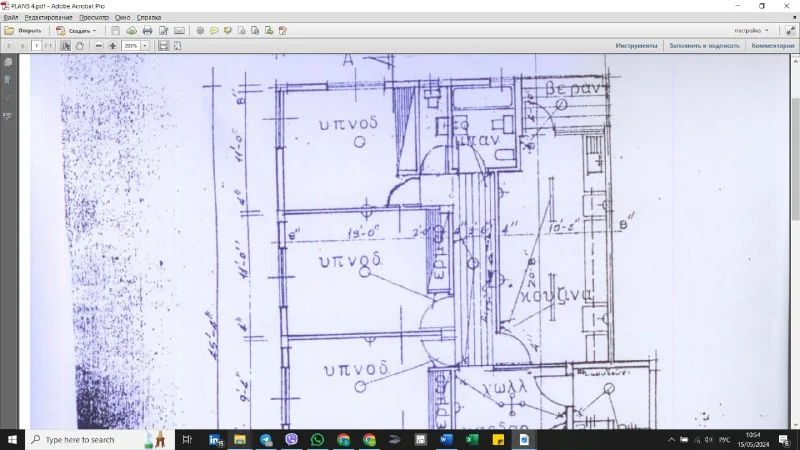
Task: Open the Просмотр menu
Action: point(94,18)
